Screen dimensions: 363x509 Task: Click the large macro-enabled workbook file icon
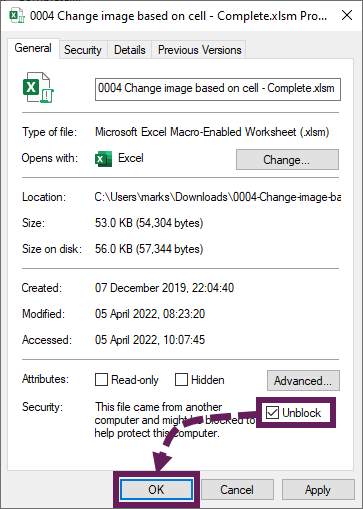click(38, 87)
